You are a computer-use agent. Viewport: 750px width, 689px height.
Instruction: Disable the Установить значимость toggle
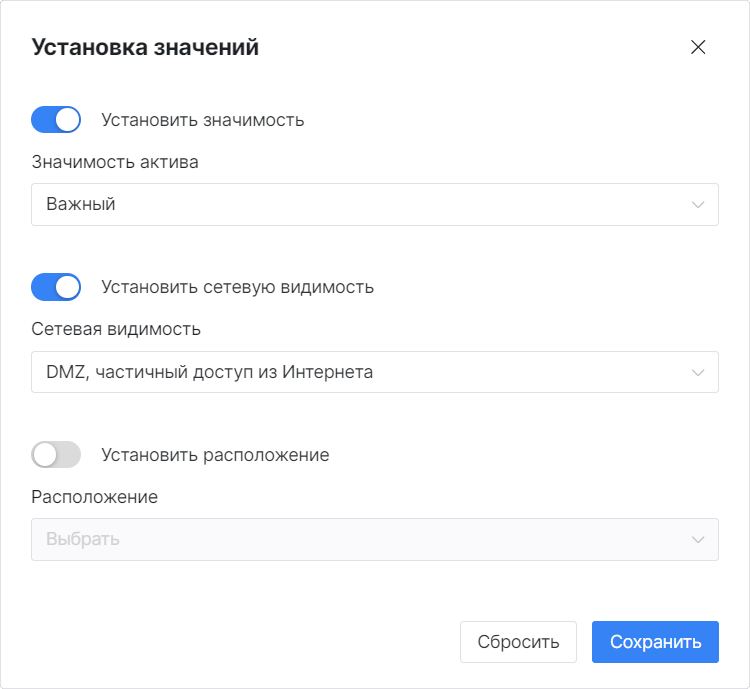click(56, 120)
